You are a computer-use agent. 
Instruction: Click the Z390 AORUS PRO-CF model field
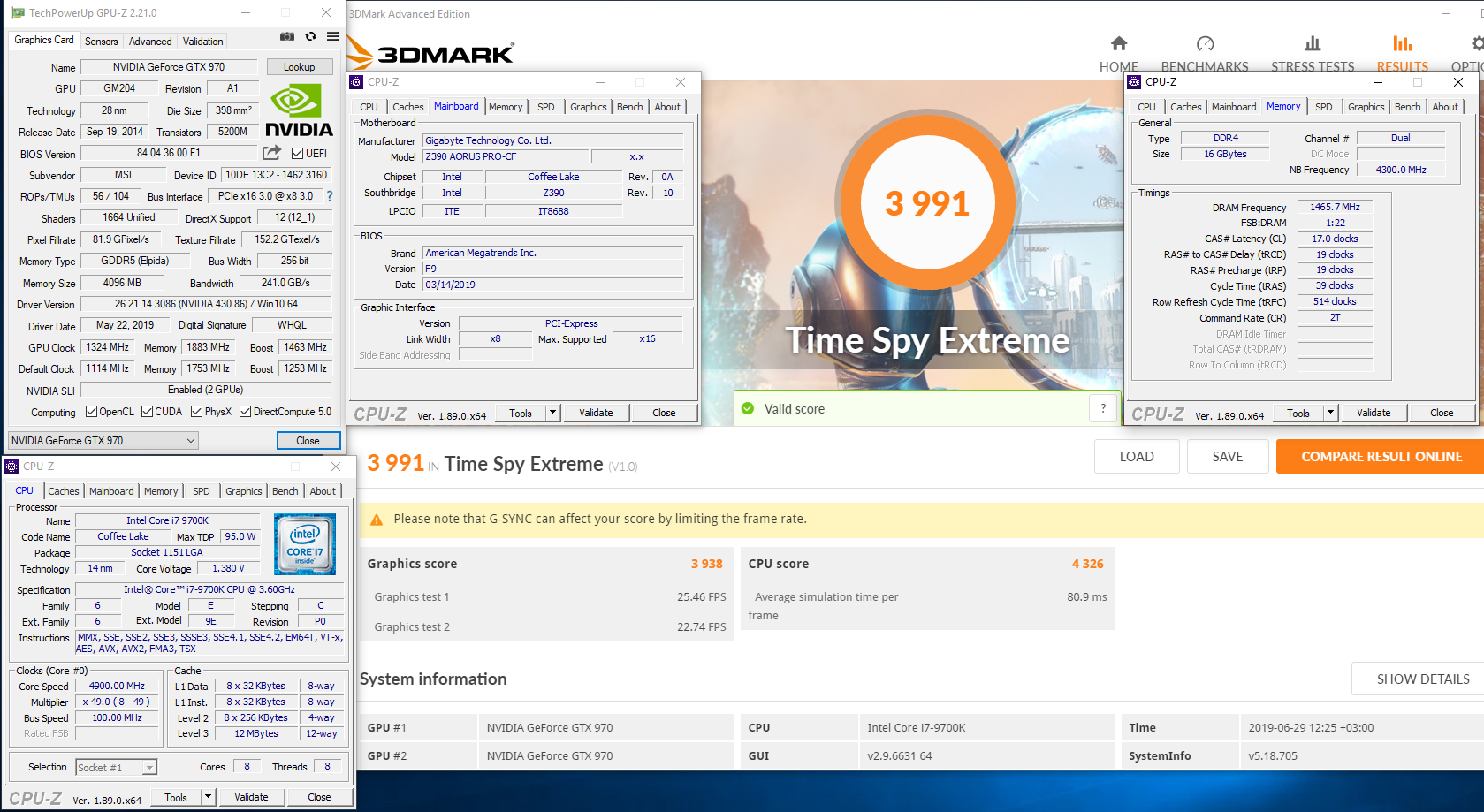click(506, 156)
